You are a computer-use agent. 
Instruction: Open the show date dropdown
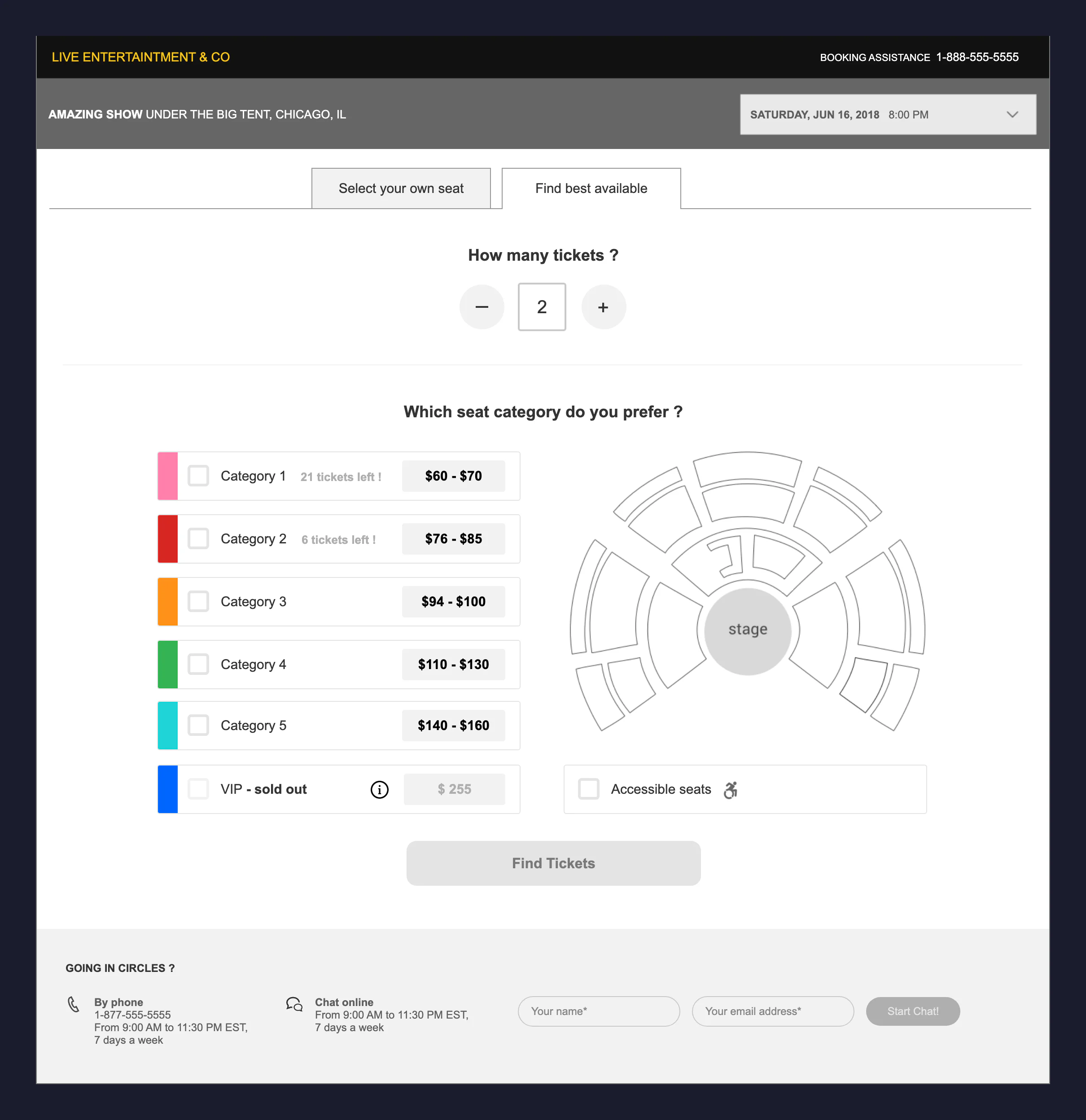pyautogui.click(x=888, y=114)
